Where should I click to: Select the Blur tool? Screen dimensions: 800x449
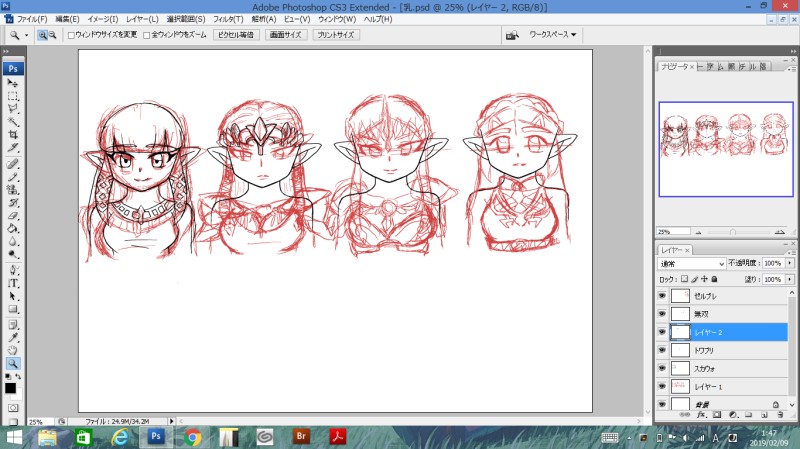13,241
